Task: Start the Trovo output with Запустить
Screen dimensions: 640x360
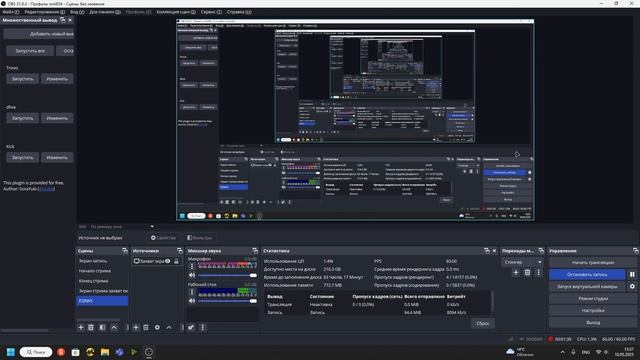Action: click(22, 79)
